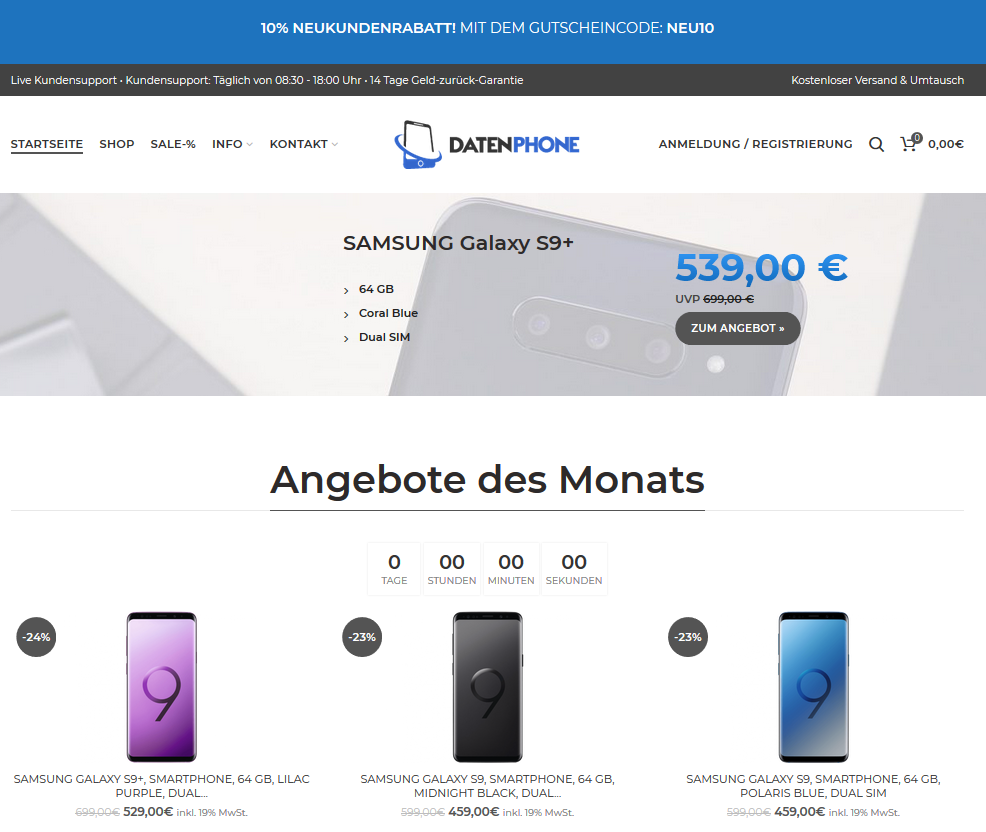Click the -23% badge on Polaris Blue phone
This screenshot has height=832, width=986.
(688, 637)
